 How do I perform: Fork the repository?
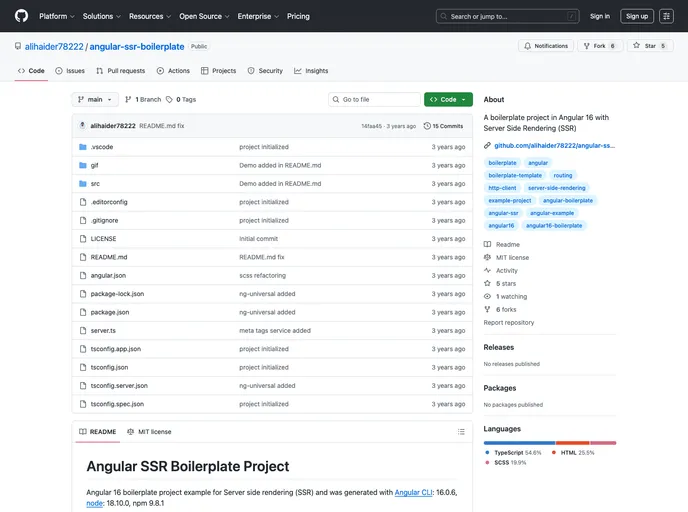coord(599,46)
